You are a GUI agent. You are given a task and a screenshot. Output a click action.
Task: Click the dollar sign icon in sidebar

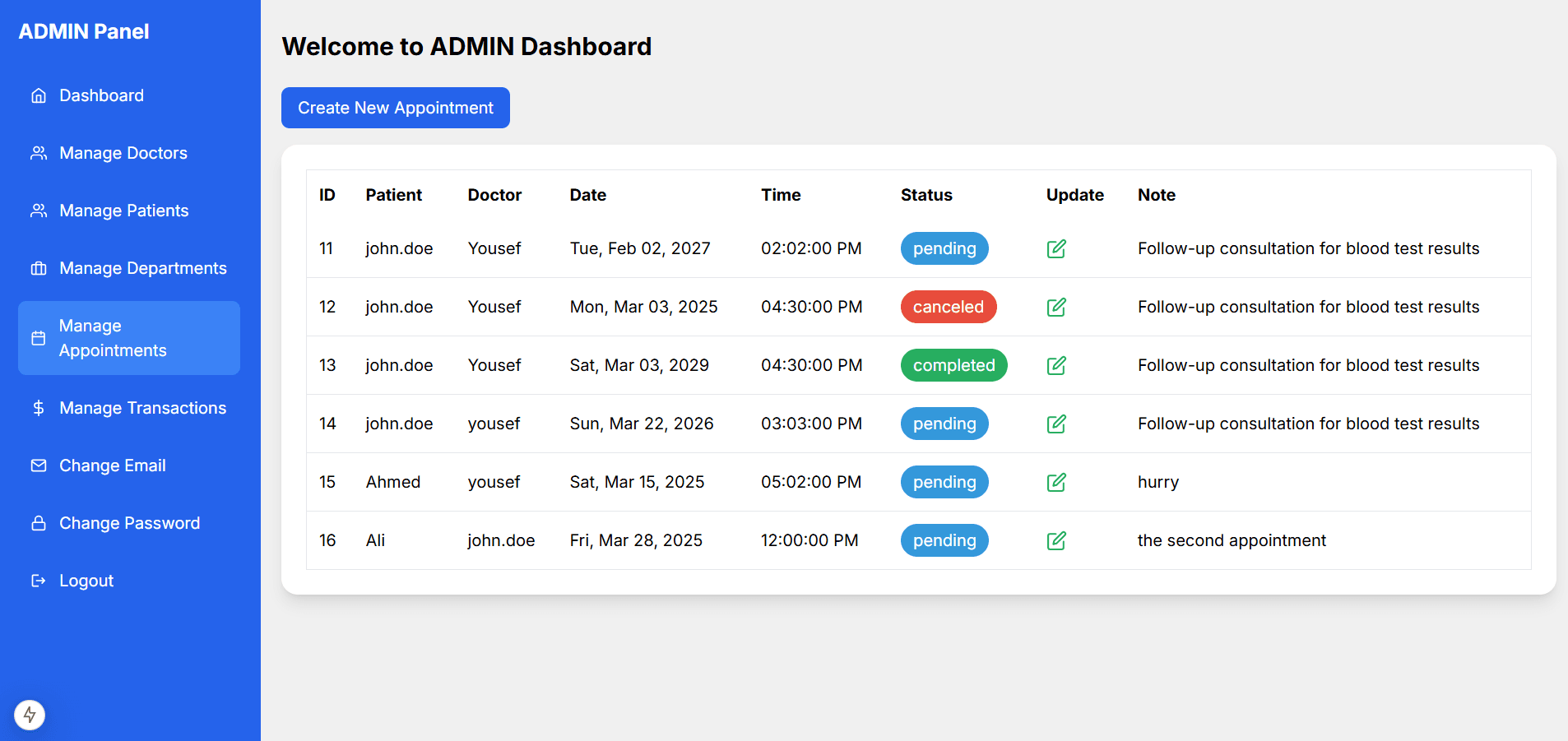39,408
